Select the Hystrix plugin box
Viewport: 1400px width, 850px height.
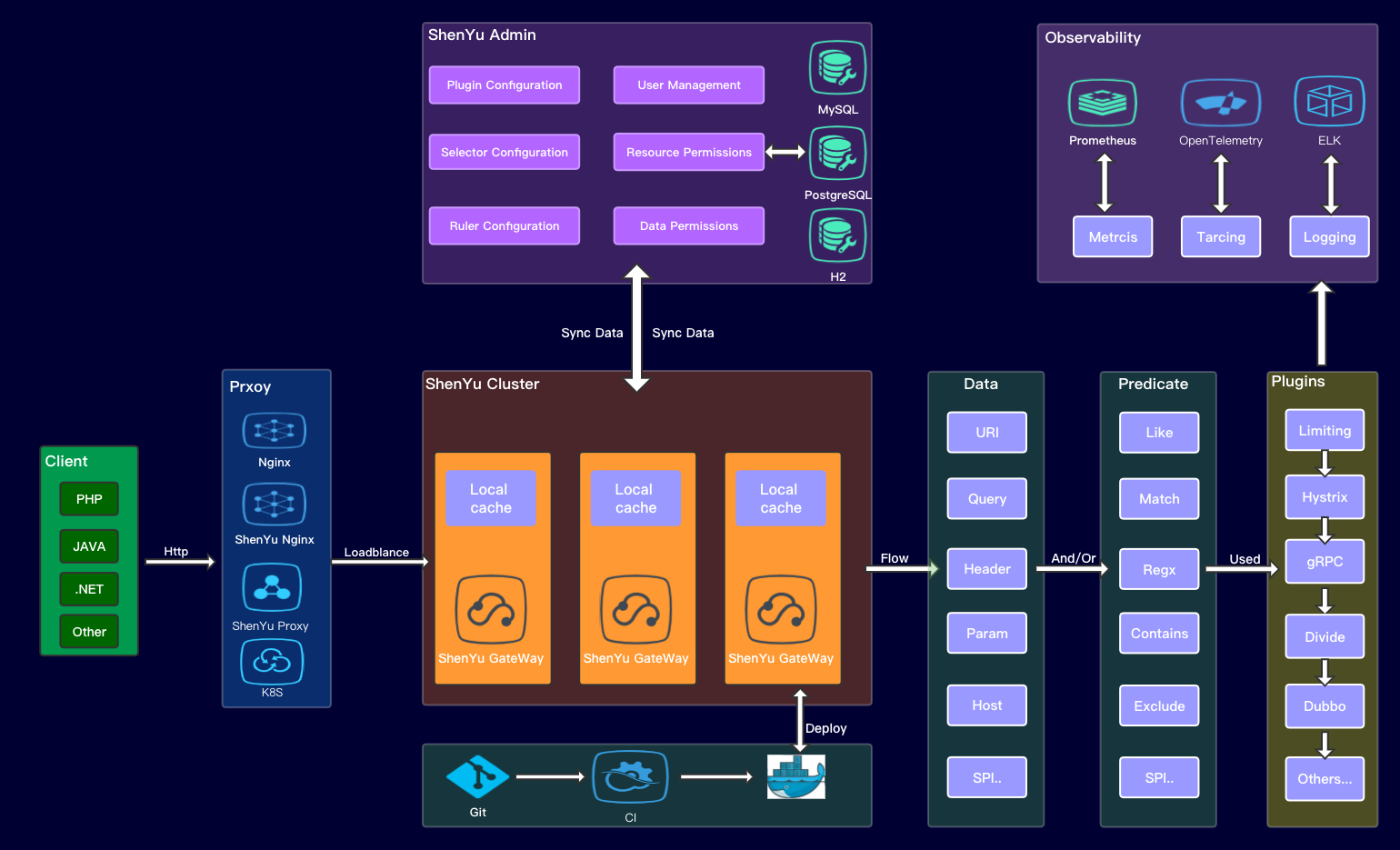pos(1324,497)
